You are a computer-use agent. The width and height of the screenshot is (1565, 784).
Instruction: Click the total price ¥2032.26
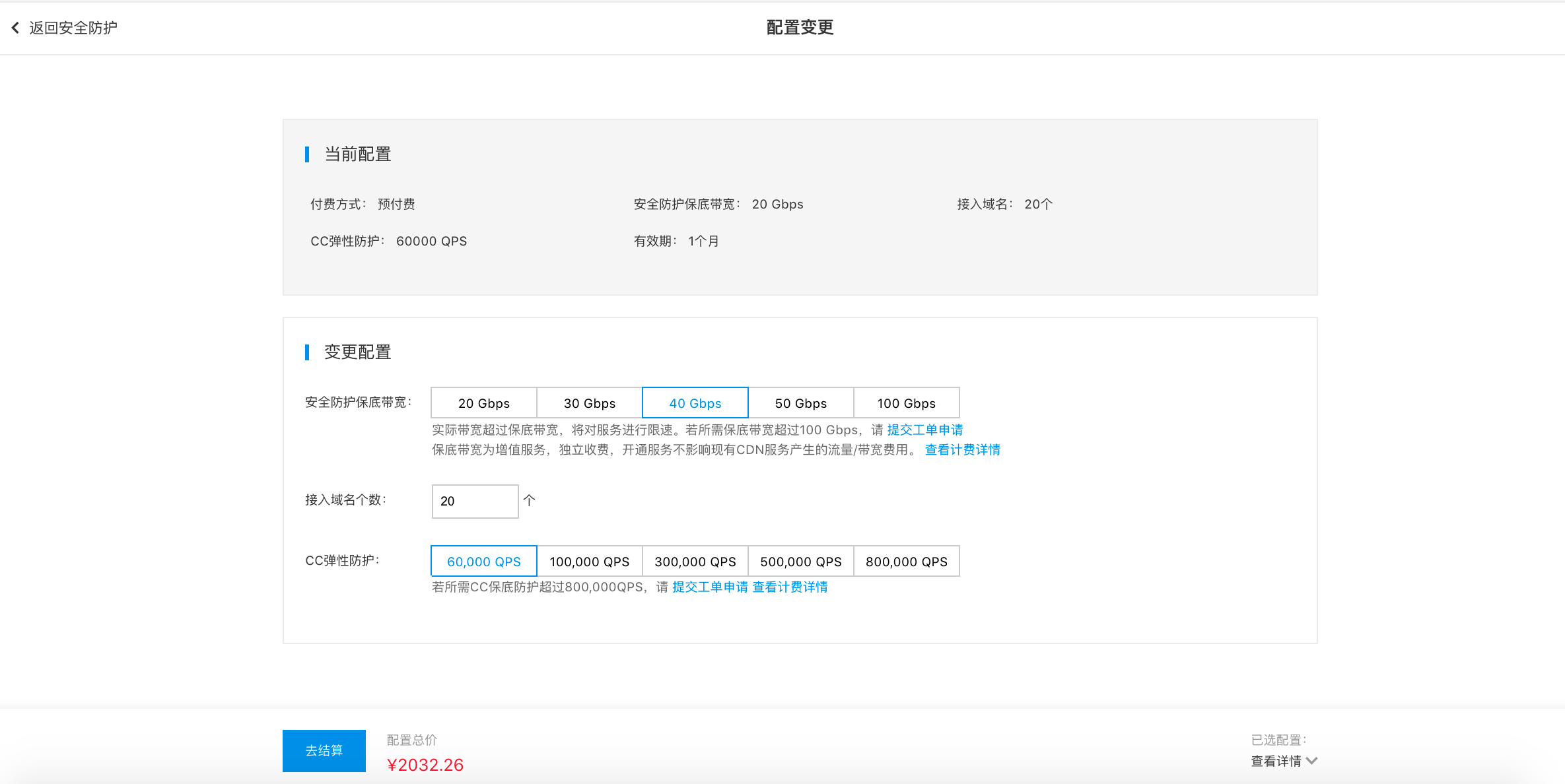425,765
